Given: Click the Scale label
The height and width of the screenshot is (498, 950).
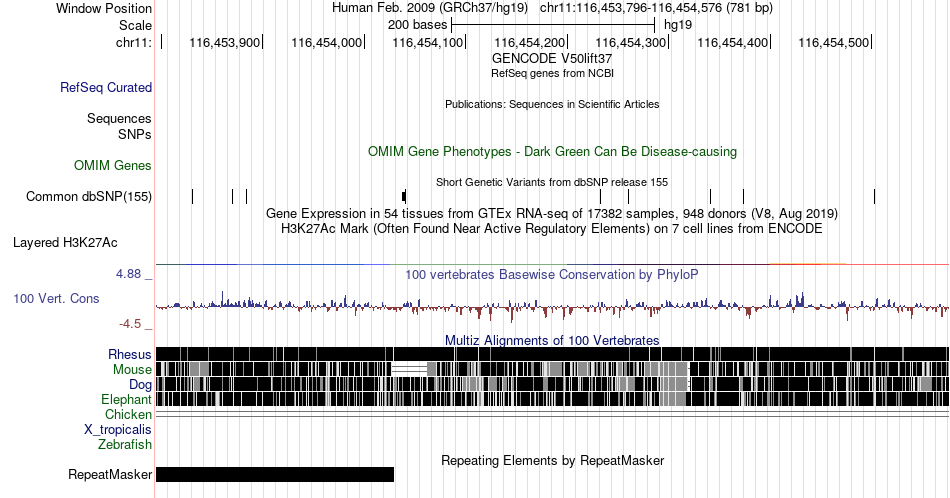Looking at the screenshot, I should coord(136,25).
